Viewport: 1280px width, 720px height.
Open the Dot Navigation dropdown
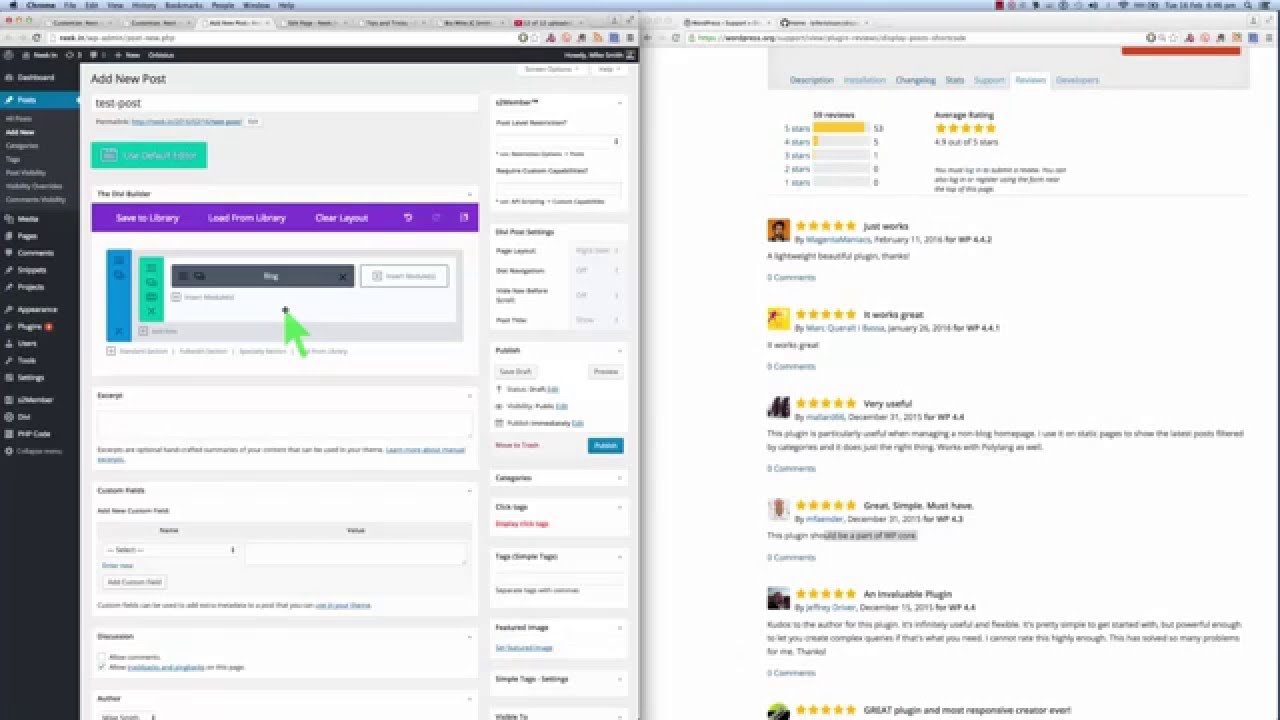[x=596, y=271]
